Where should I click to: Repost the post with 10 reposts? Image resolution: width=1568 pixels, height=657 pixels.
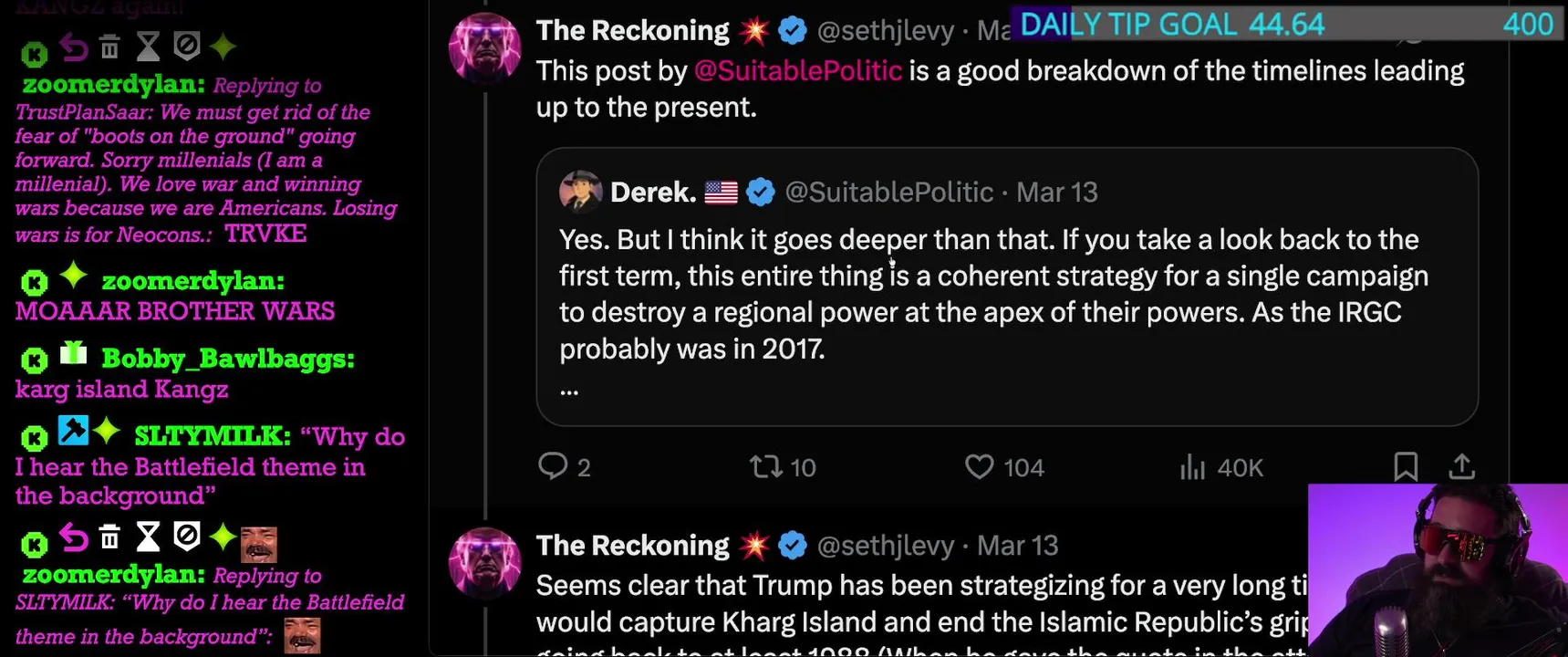[x=765, y=467]
